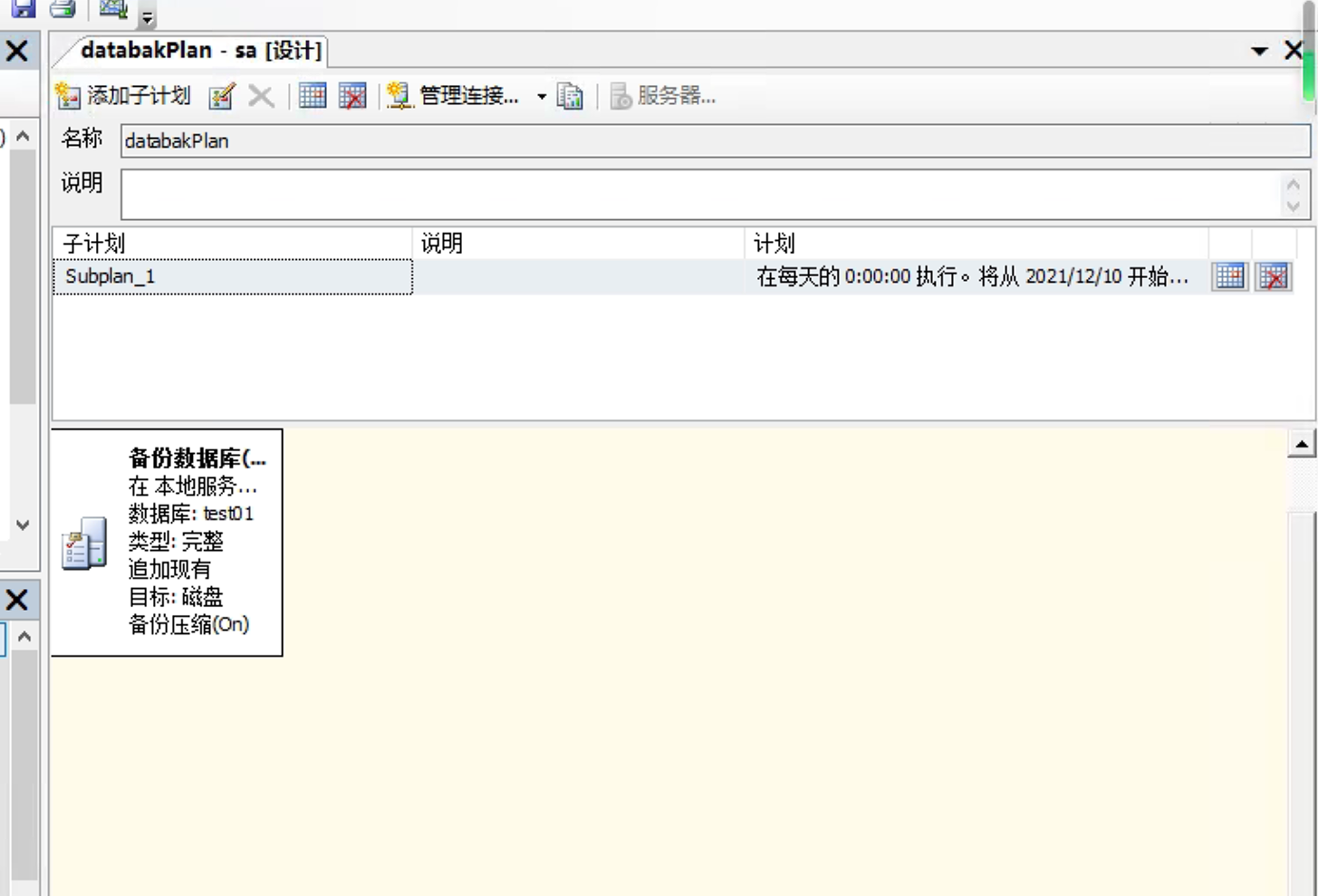This screenshot has height=896, width=1318.
Task: Click the 备份压缩(On) line in the task
Action: (188, 624)
